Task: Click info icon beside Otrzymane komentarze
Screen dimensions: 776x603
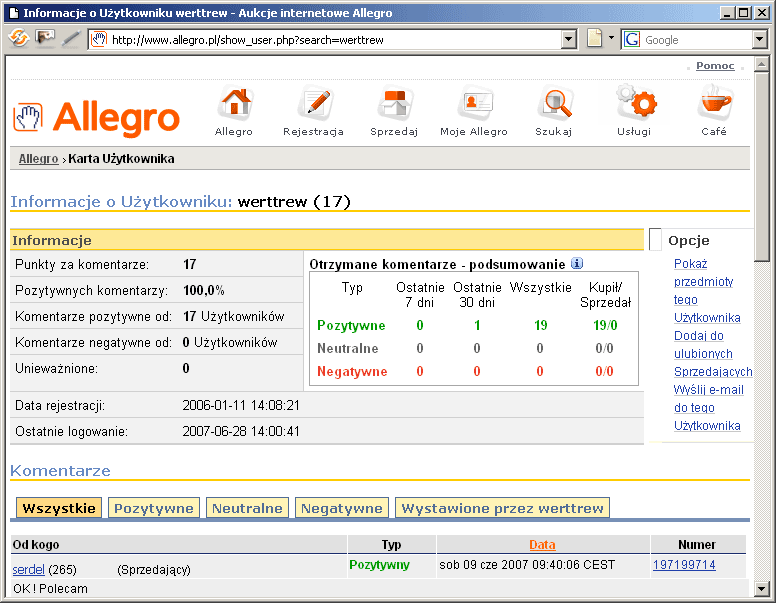Action: tap(577, 263)
